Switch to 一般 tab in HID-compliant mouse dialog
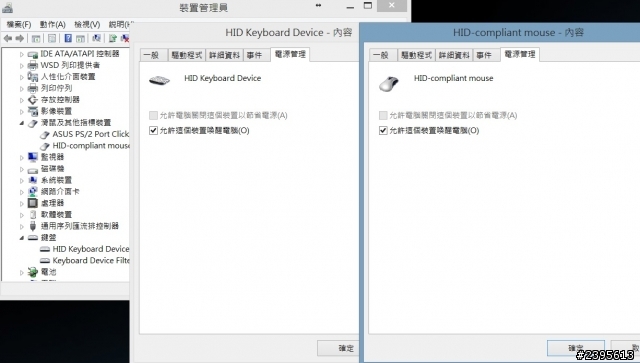Viewport: 640px width, 363px height. tap(382, 55)
